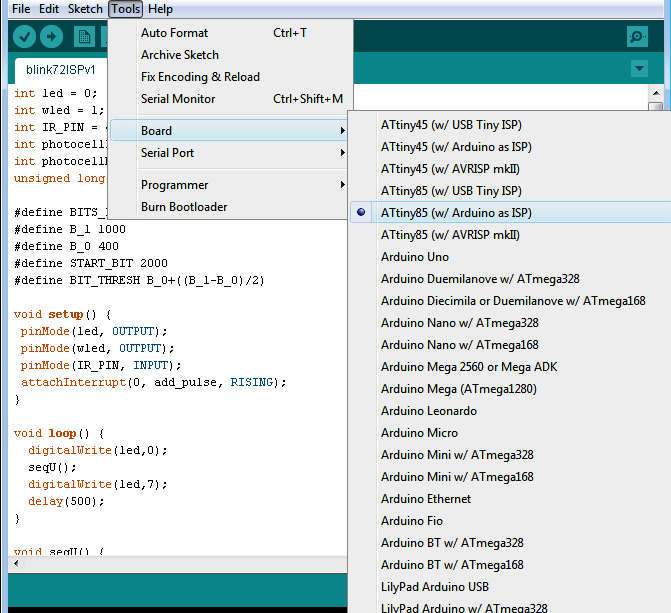671x613 pixels.
Task: Select the Arduino Ethernet board
Action: (511, 499)
